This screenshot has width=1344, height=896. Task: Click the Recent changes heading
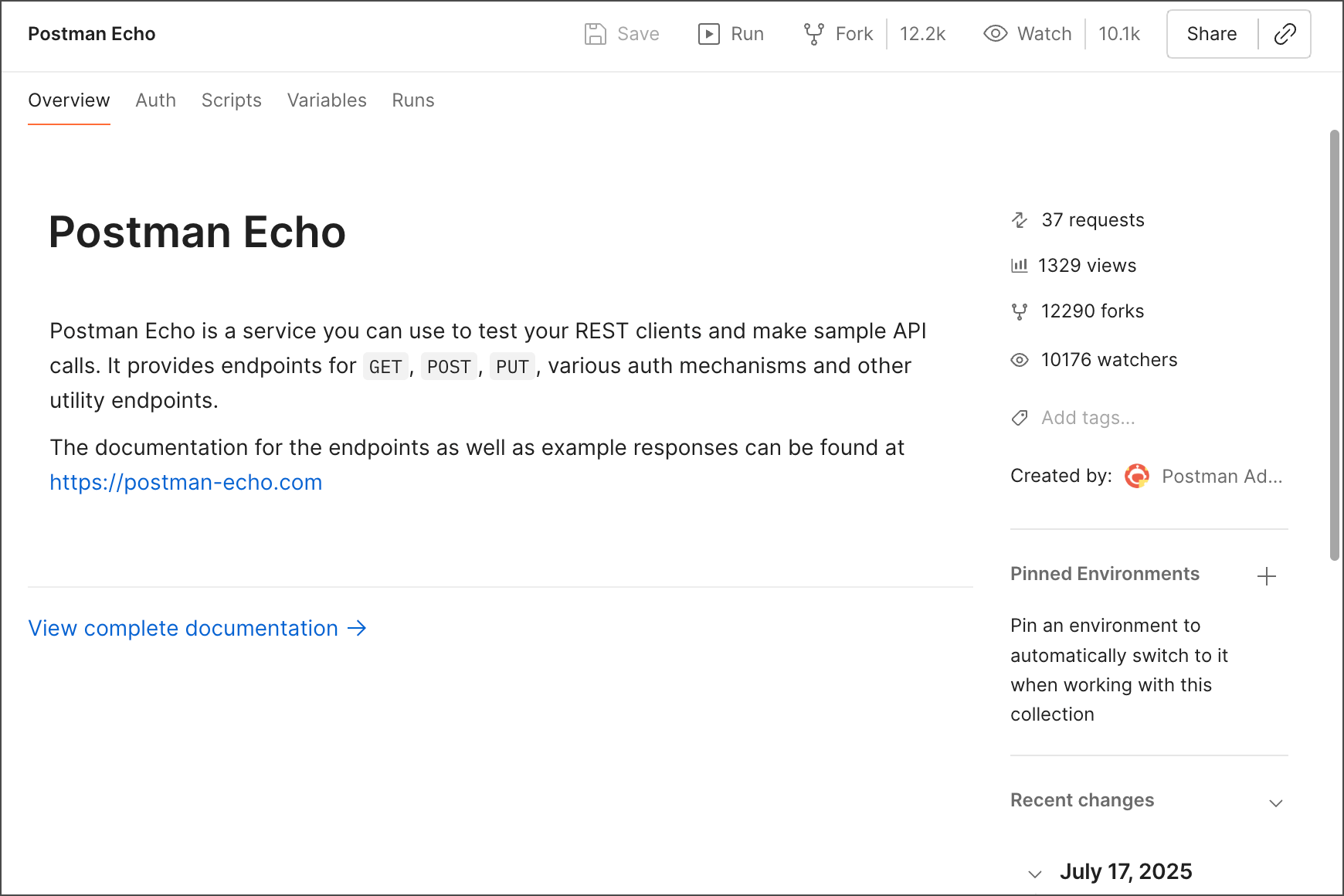pyautogui.click(x=1082, y=800)
